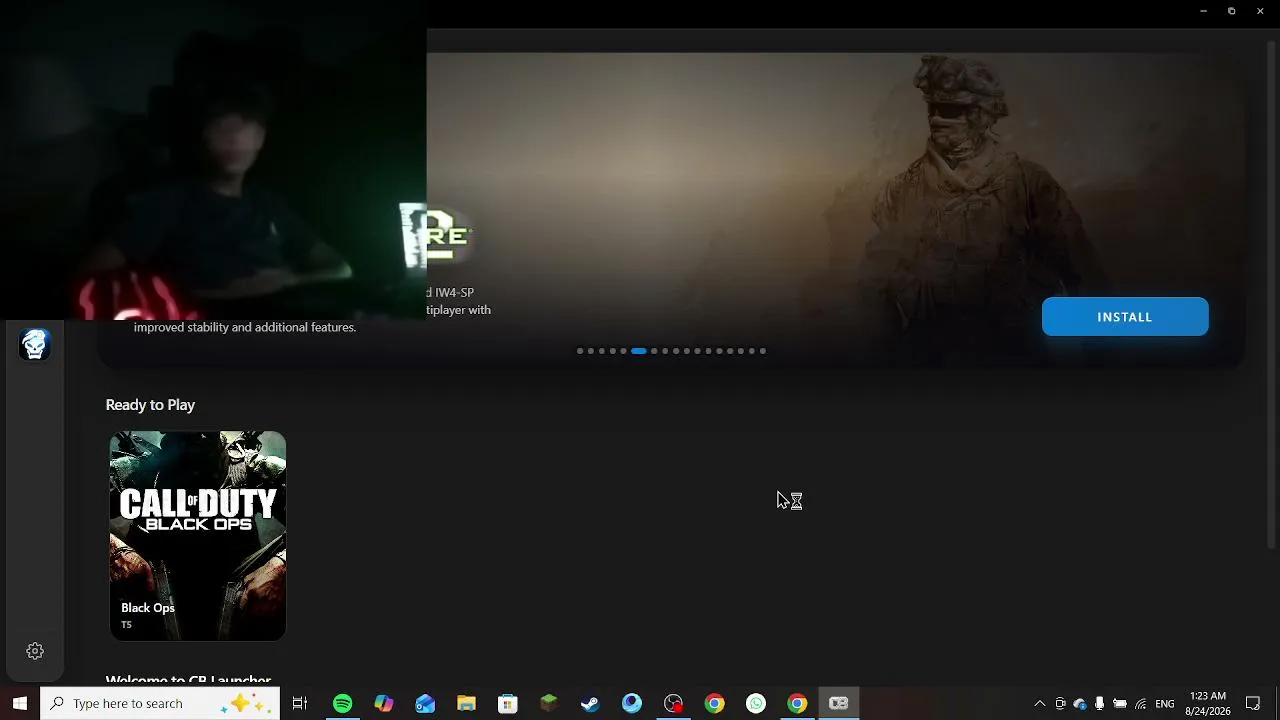Open WhatsApp from the taskbar
The width and height of the screenshot is (1280, 720).
point(756,703)
